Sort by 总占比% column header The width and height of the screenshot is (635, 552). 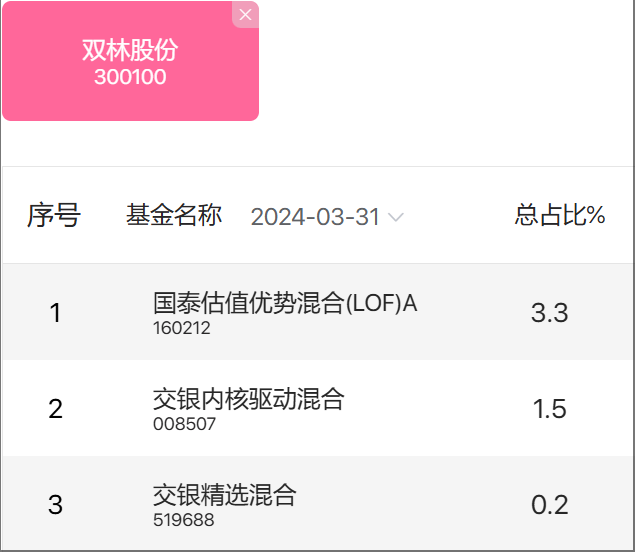tap(560, 215)
